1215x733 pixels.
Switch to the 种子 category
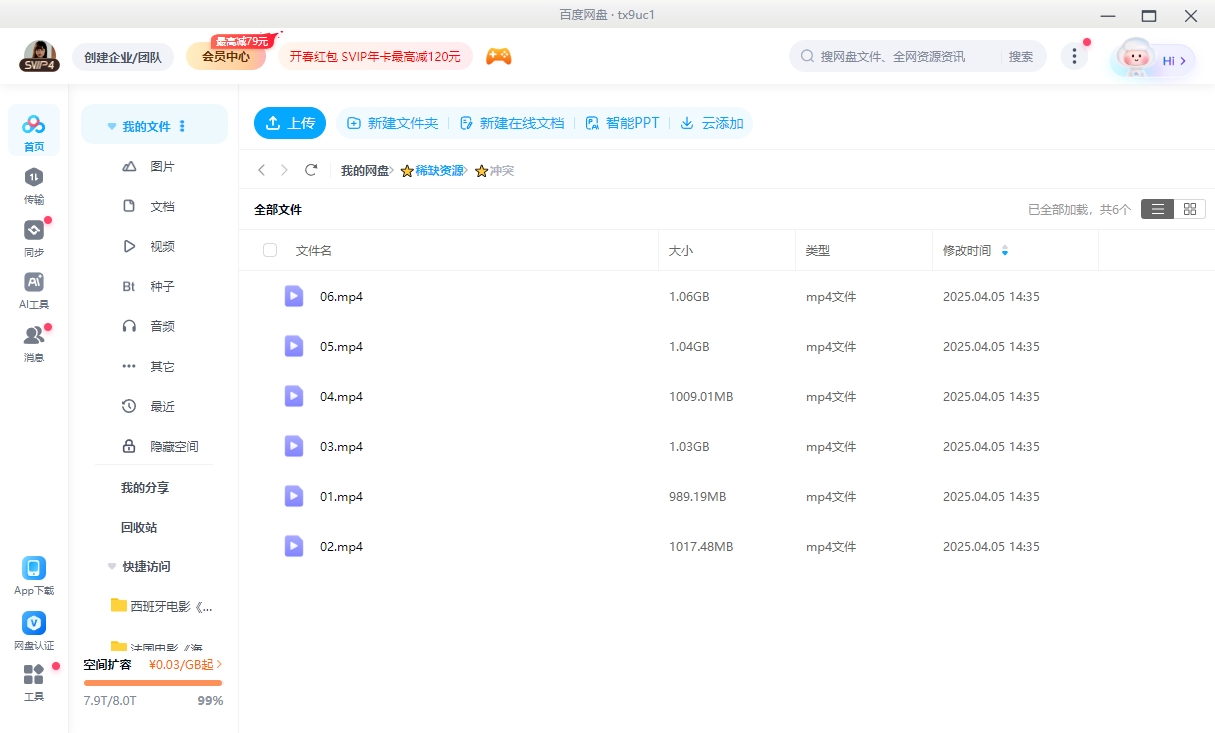[x=160, y=286]
